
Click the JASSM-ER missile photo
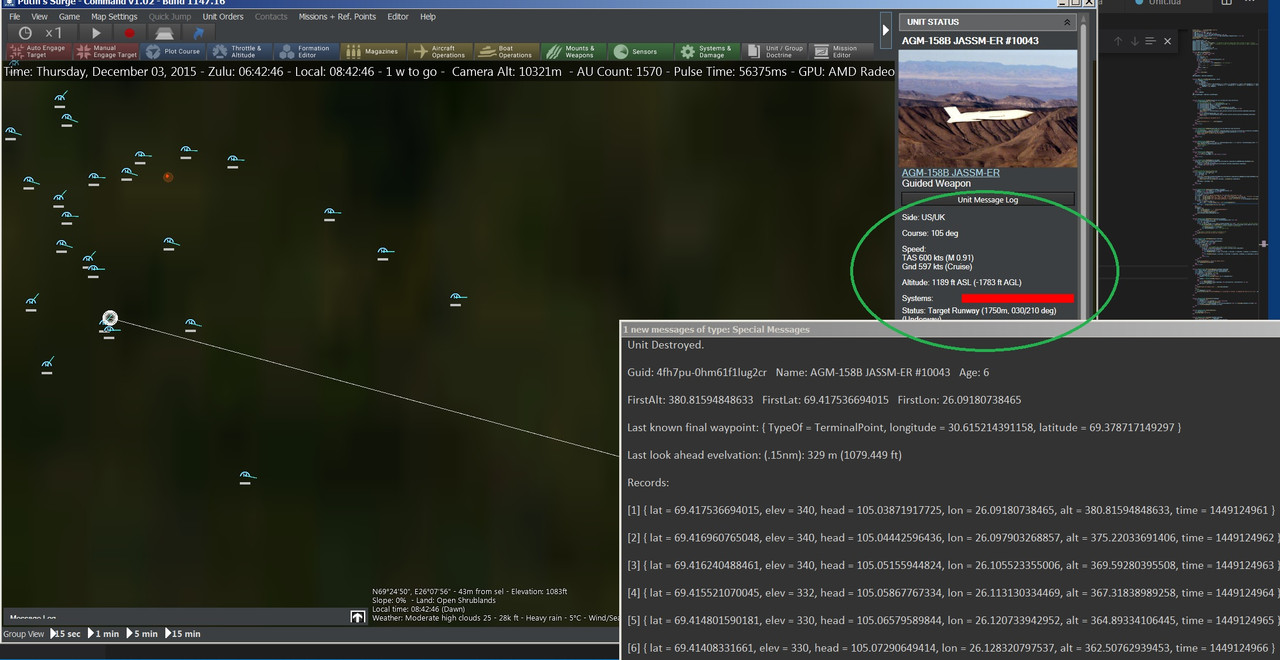(988, 108)
